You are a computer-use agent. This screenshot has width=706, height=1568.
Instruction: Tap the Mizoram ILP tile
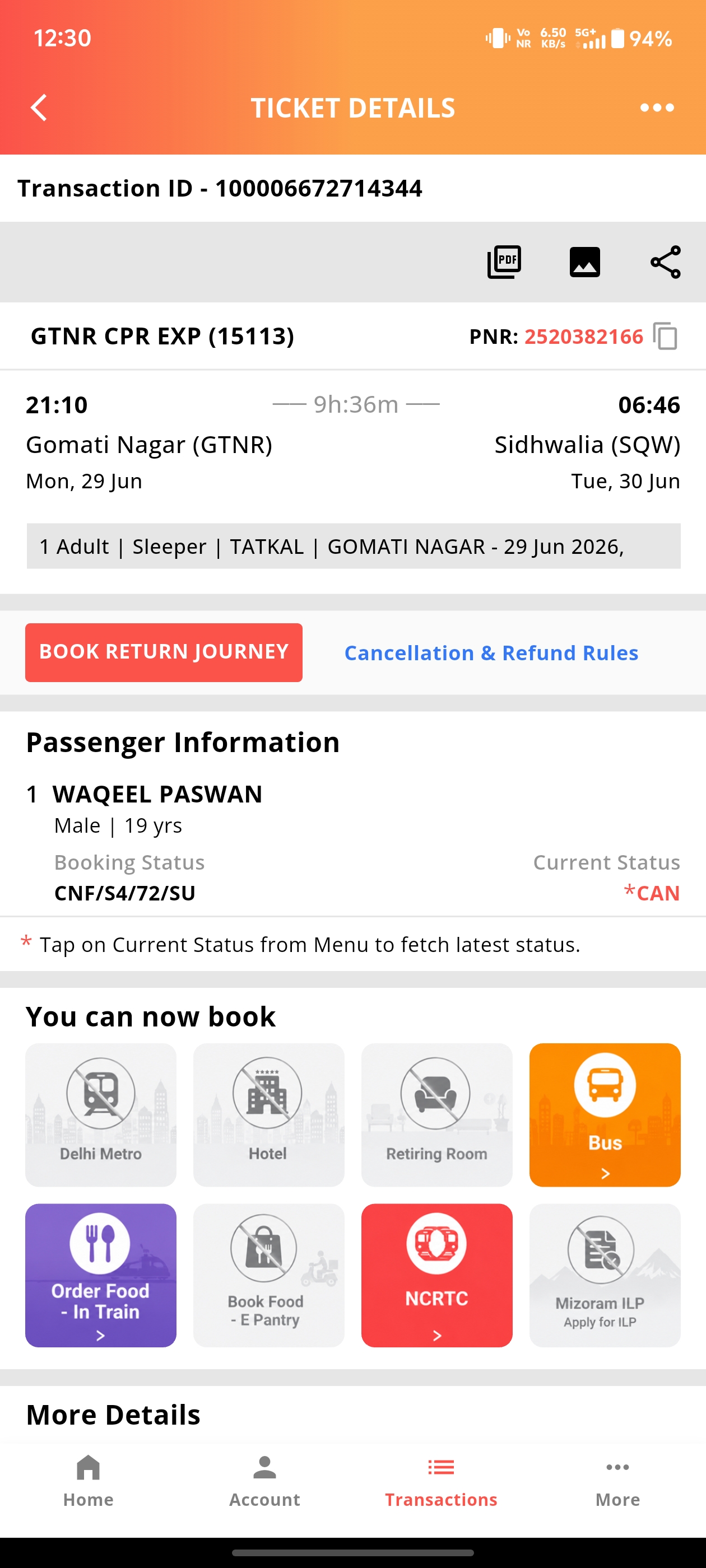(605, 1275)
